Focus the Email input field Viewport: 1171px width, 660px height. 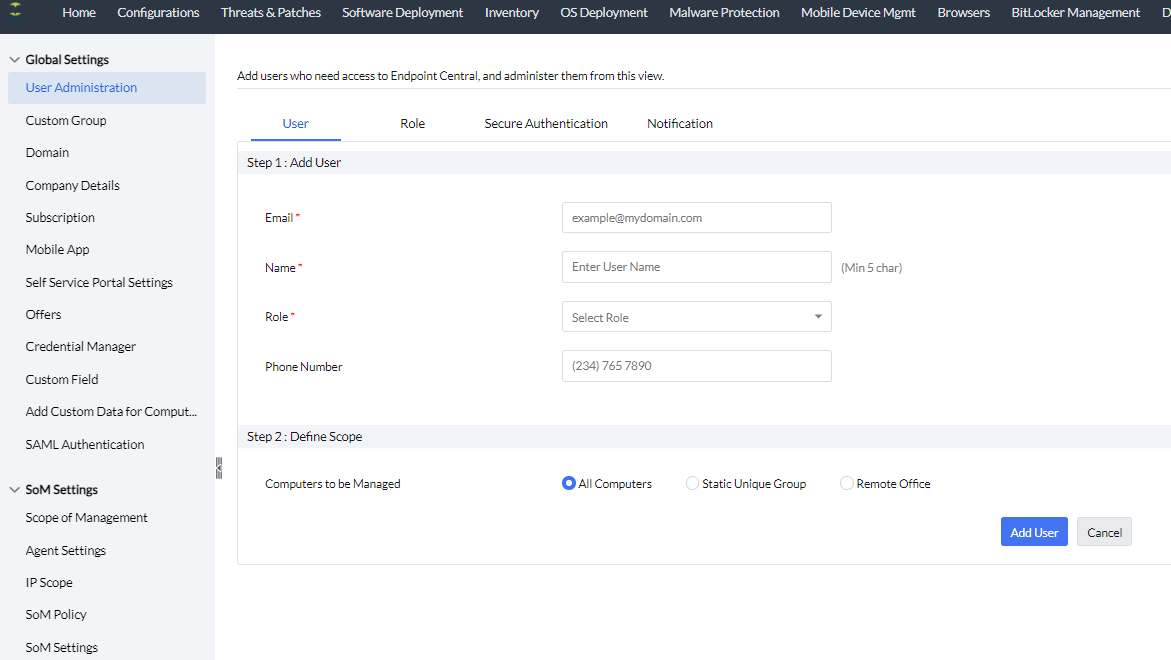696,218
